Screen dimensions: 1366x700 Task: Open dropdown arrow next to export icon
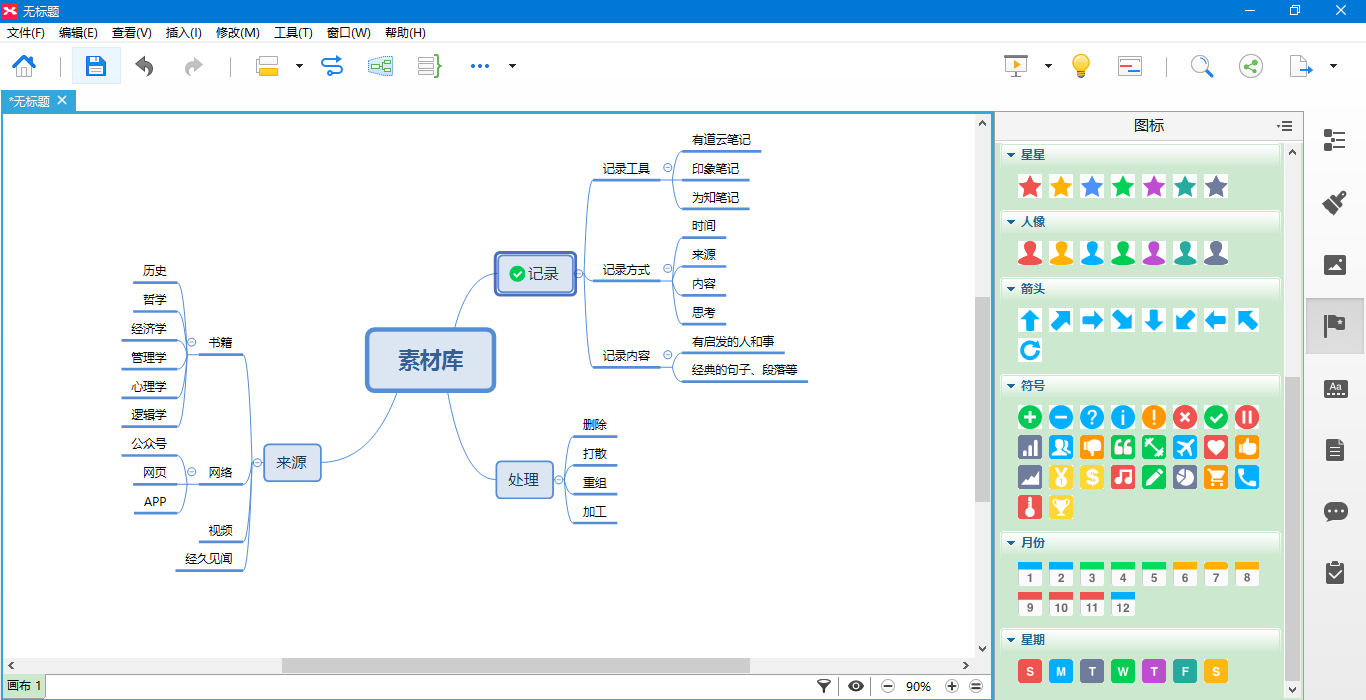point(1333,66)
